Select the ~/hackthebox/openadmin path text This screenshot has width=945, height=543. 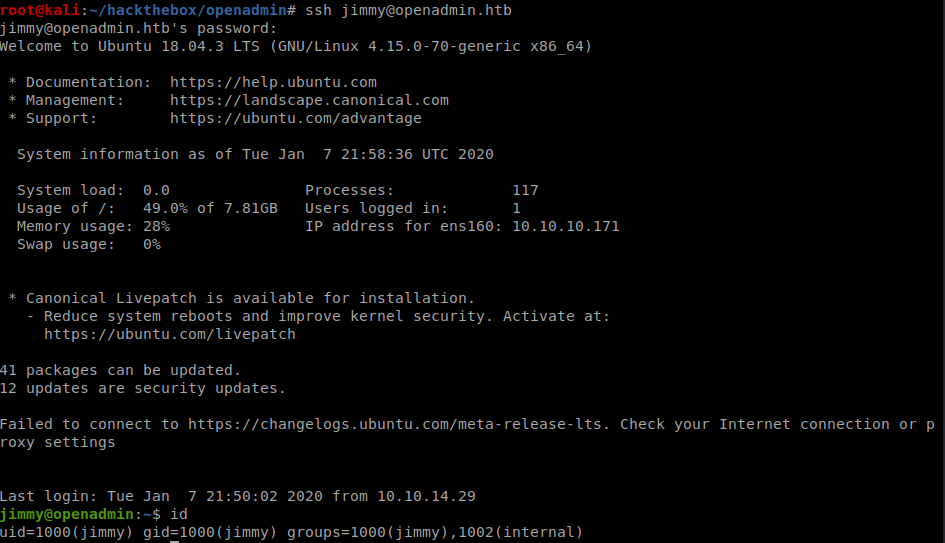(188, 10)
